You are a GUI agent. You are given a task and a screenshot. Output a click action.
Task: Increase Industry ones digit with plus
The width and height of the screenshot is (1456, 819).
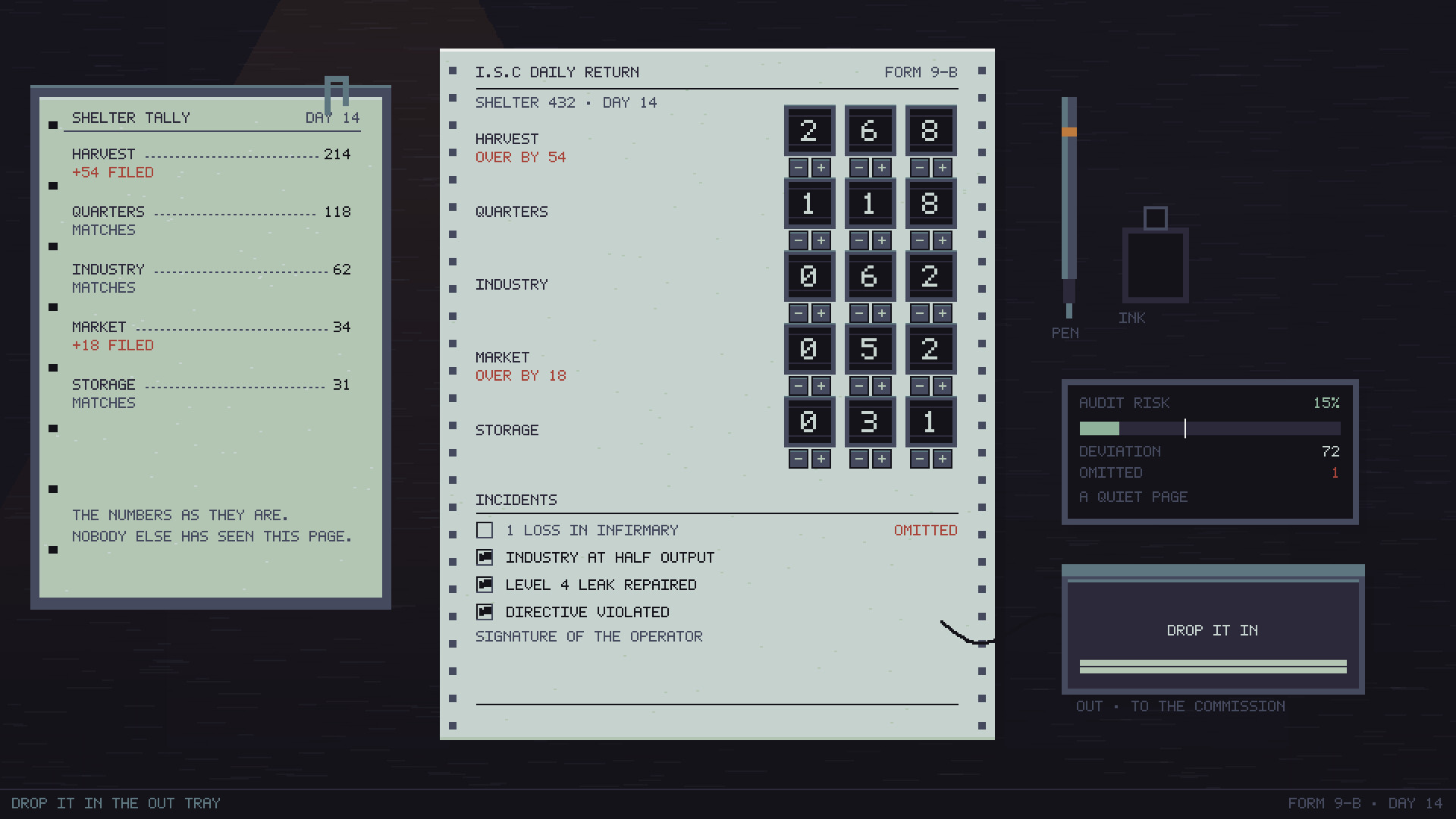pyautogui.click(x=942, y=313)
